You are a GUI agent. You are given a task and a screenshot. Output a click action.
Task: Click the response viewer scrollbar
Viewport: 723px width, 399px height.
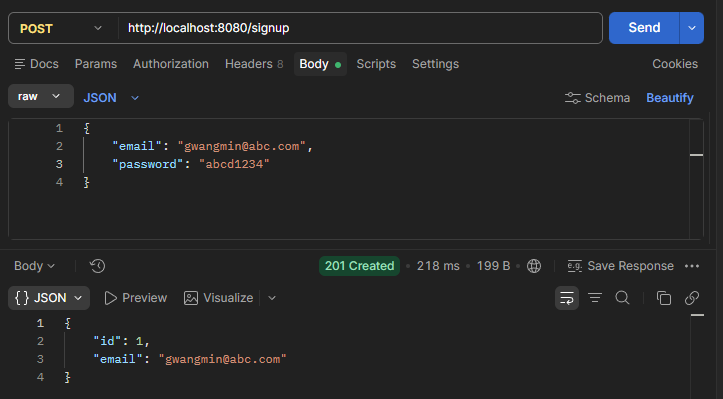pos(697,356)
